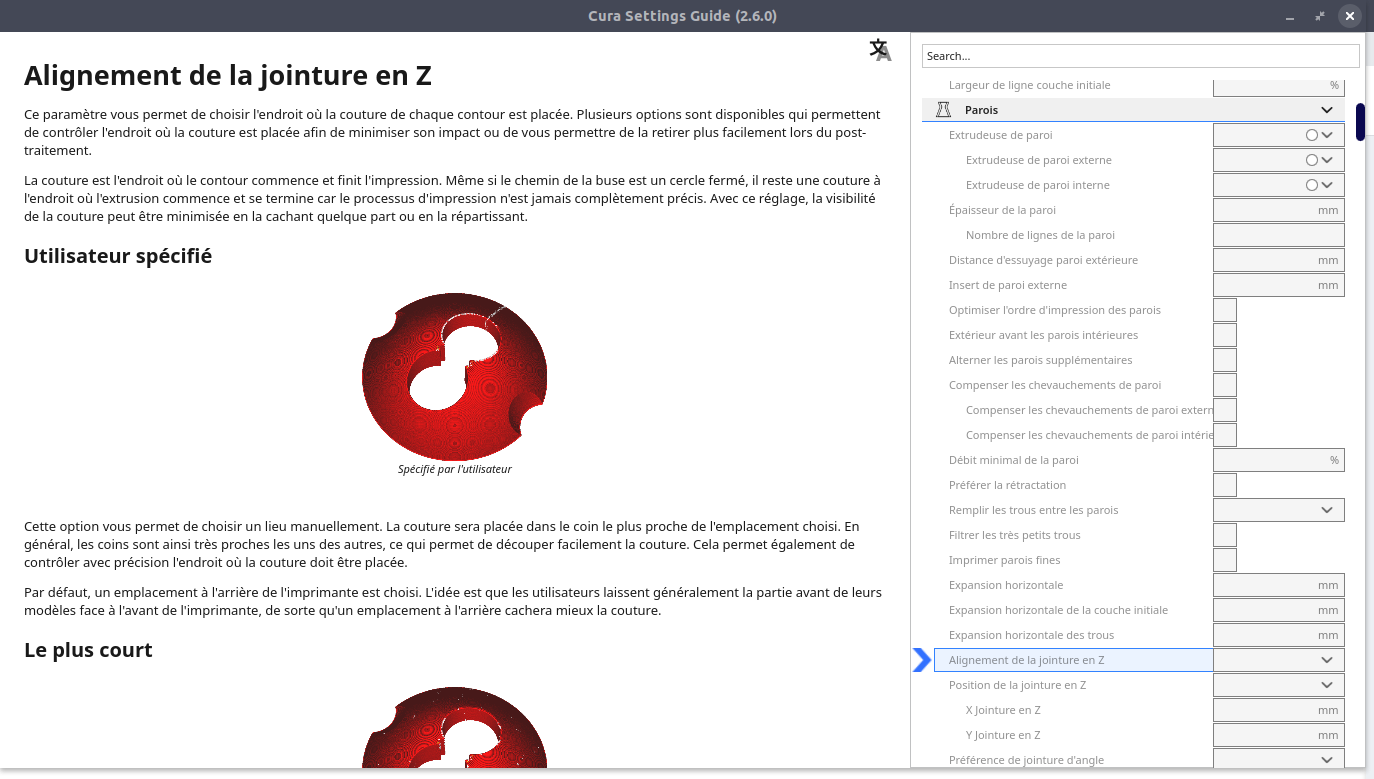Select the Position de la jointure en Z label
Viewport: 1374px width, 779px height.
1017,685
